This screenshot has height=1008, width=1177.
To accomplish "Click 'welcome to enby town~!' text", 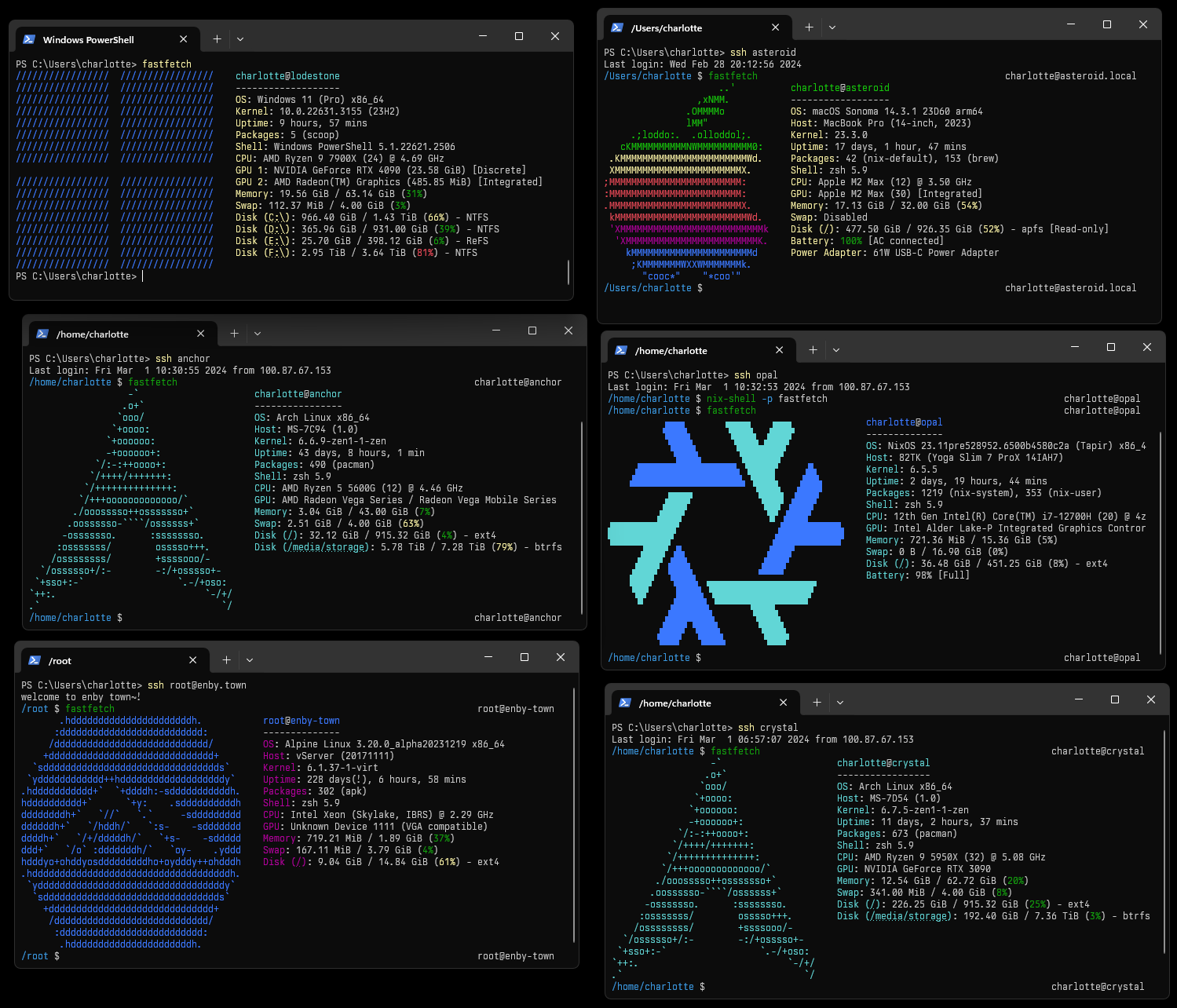I will (x=82, y=697).
